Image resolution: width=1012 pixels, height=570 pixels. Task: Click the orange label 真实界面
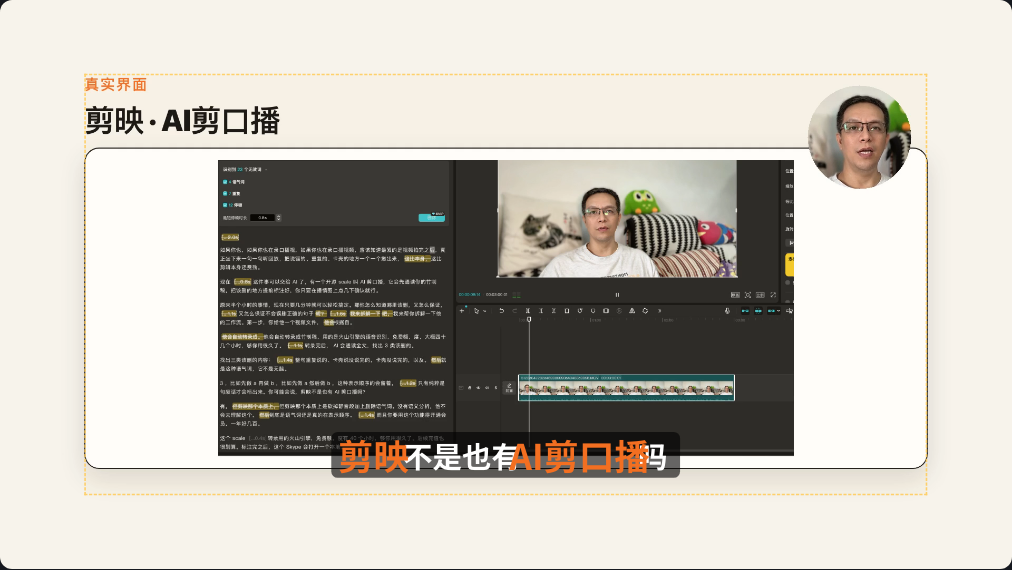116,85
